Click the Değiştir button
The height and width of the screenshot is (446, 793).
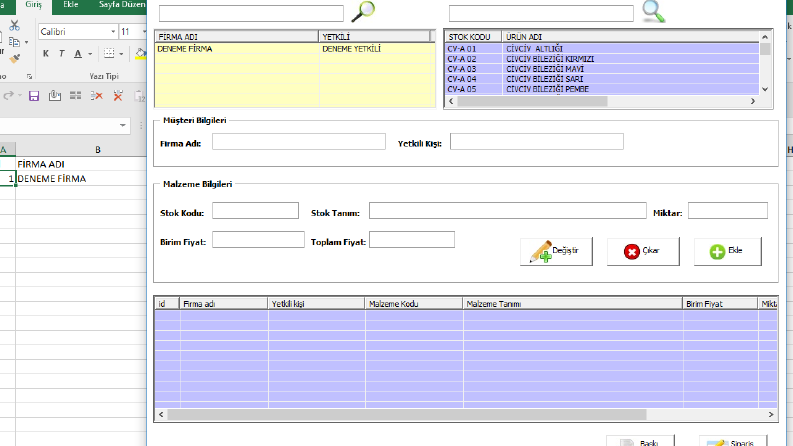click(556, 251)
